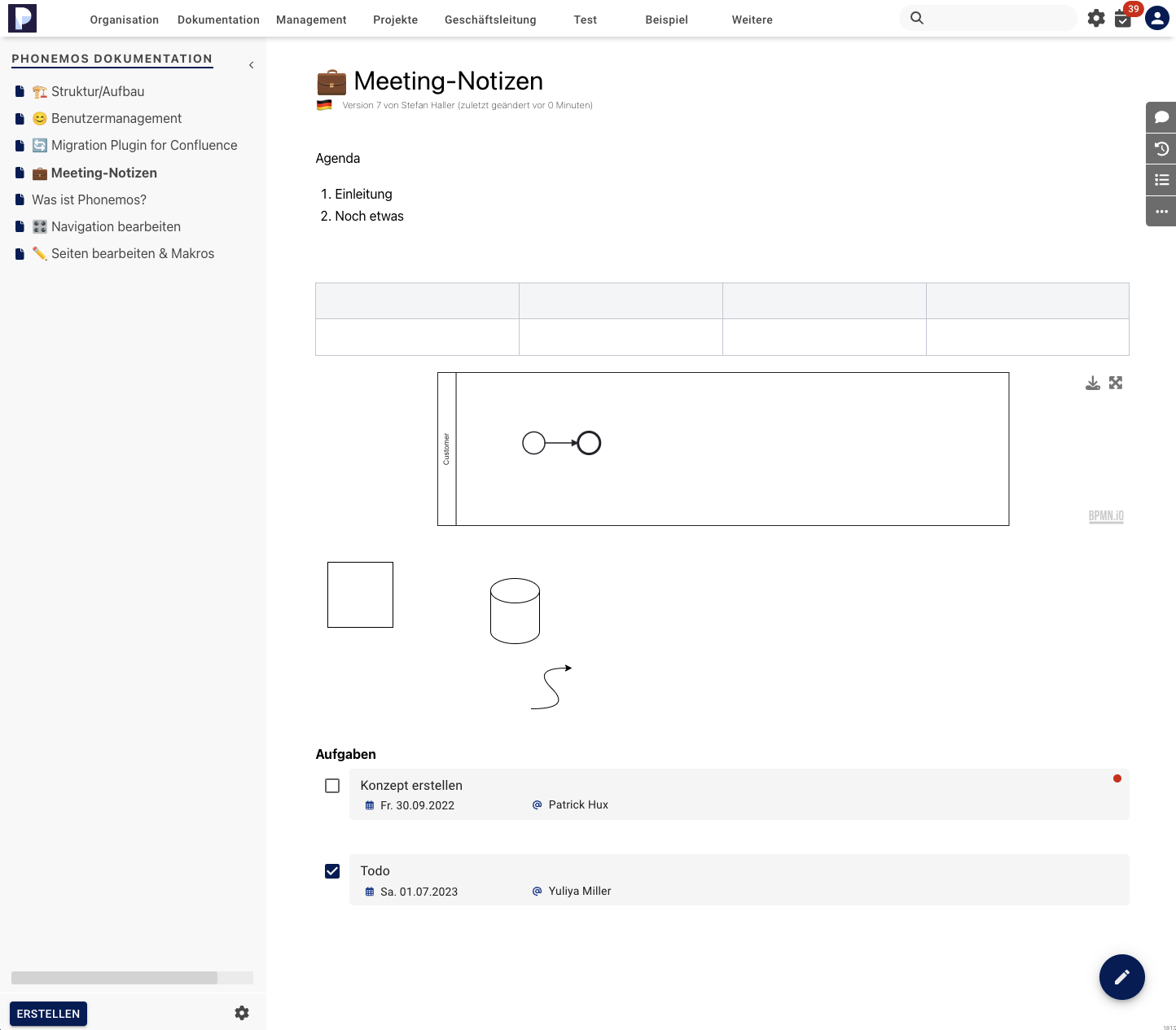Open sidebar navigation settings gear
1176x1030 pixels.
[x=242, y=1013]
